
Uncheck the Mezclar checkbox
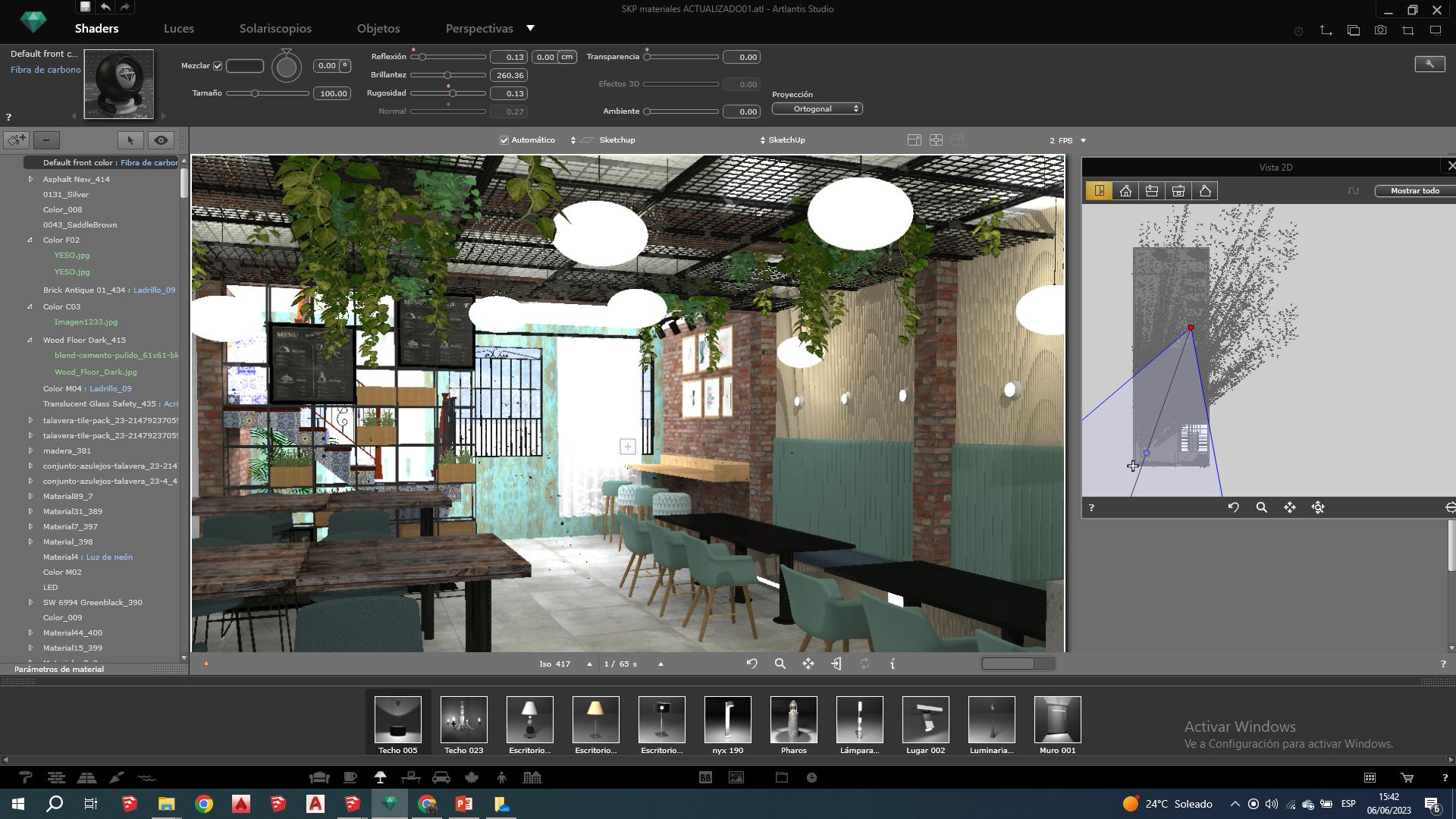pyautogui.click(x=218, y=66)
